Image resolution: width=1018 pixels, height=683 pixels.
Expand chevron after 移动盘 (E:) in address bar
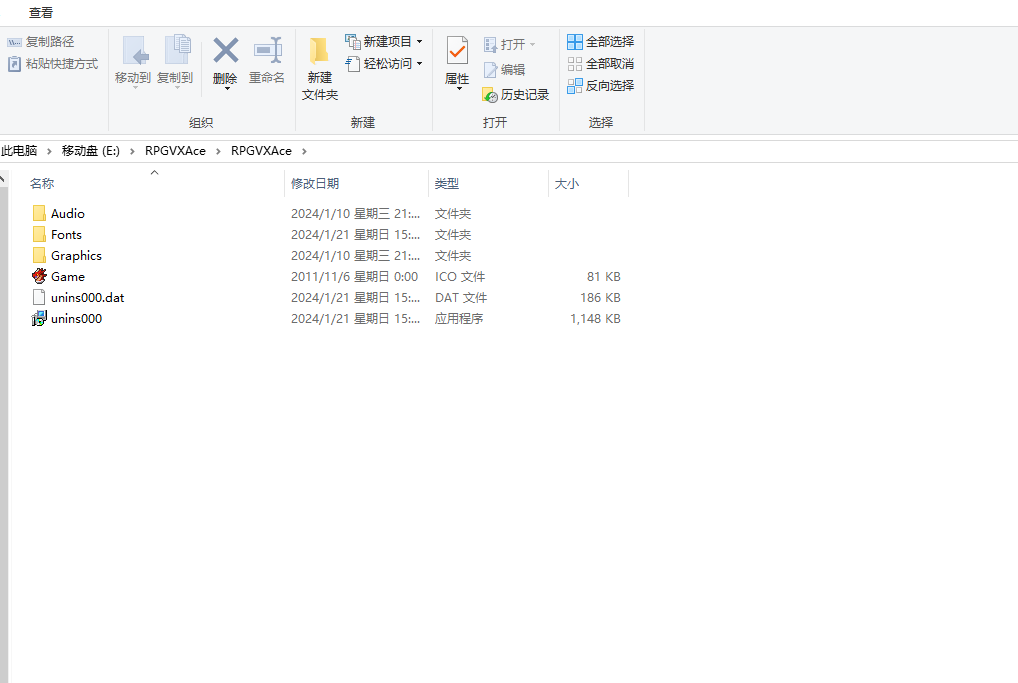[x=132, y=151]
